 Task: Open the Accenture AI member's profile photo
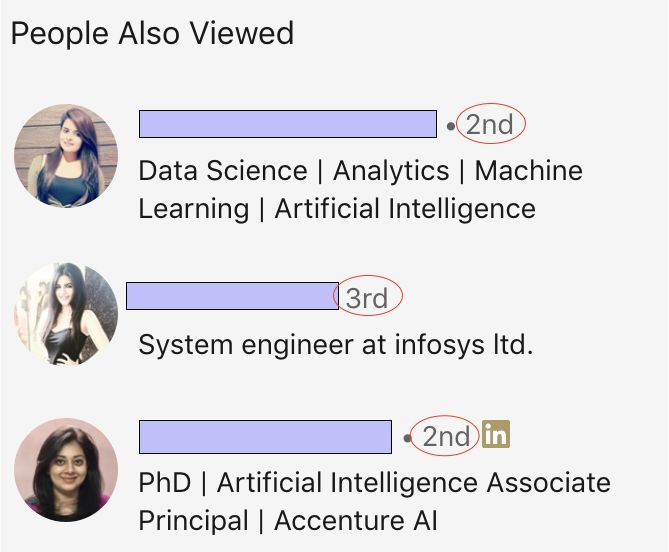click(x=66, y=470)
